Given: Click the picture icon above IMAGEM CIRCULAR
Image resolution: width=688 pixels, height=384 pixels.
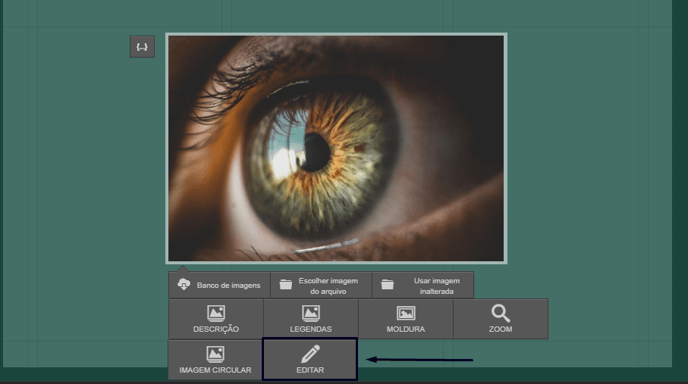Looking at the screenshot, I should click(x=215, y=354).
